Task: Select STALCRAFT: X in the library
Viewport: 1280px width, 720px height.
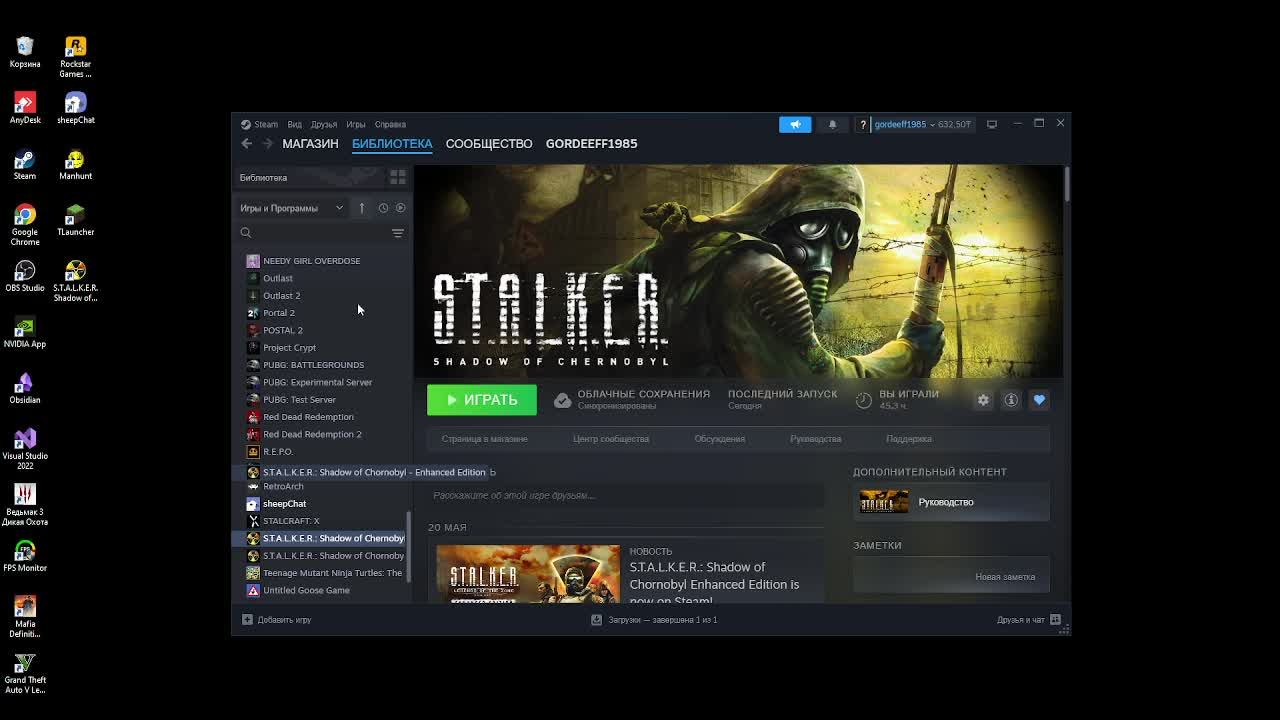Action: click(x=324, y=521)
